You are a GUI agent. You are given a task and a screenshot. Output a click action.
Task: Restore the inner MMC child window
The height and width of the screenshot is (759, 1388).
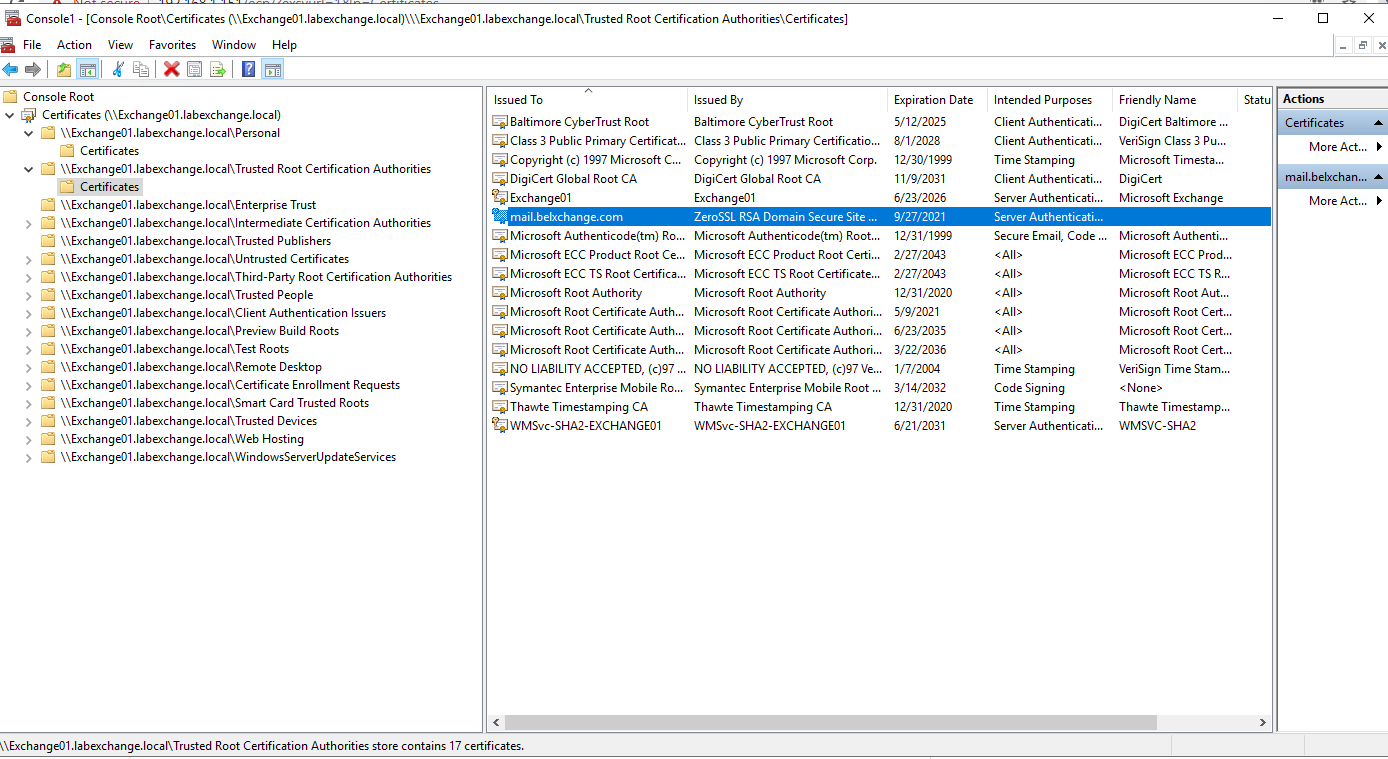[x=1362, y=45]
